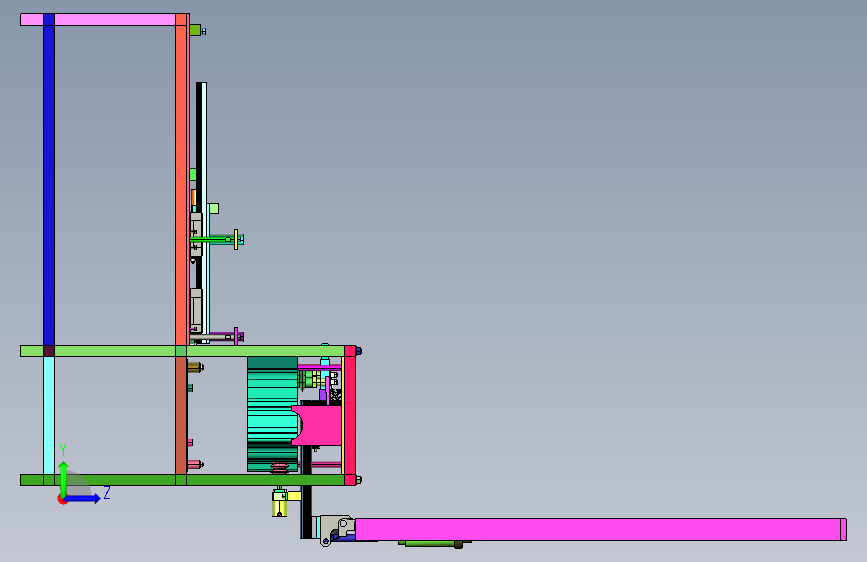Select the blue bolt at middle beam end

[358, 351]
